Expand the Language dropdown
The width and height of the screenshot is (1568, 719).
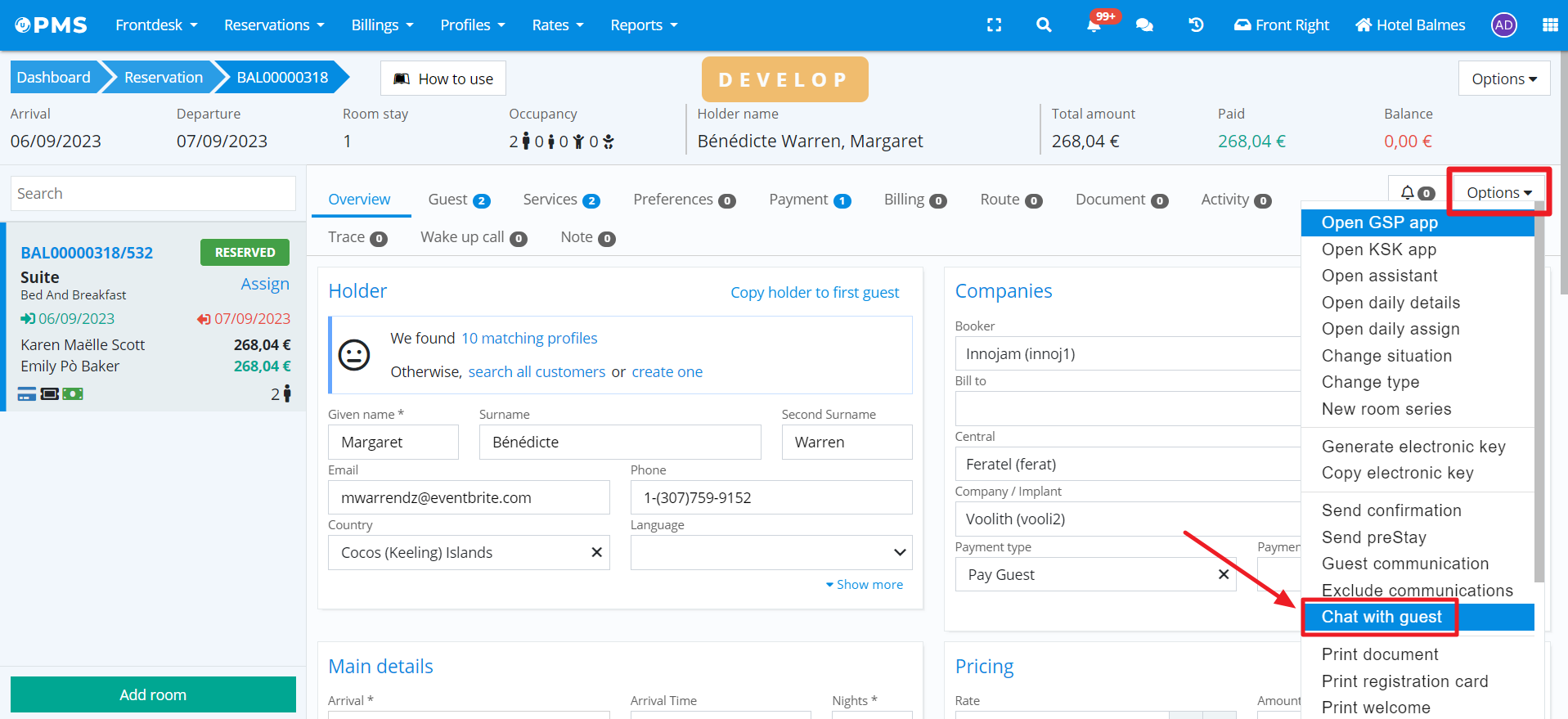click(900, 553)
